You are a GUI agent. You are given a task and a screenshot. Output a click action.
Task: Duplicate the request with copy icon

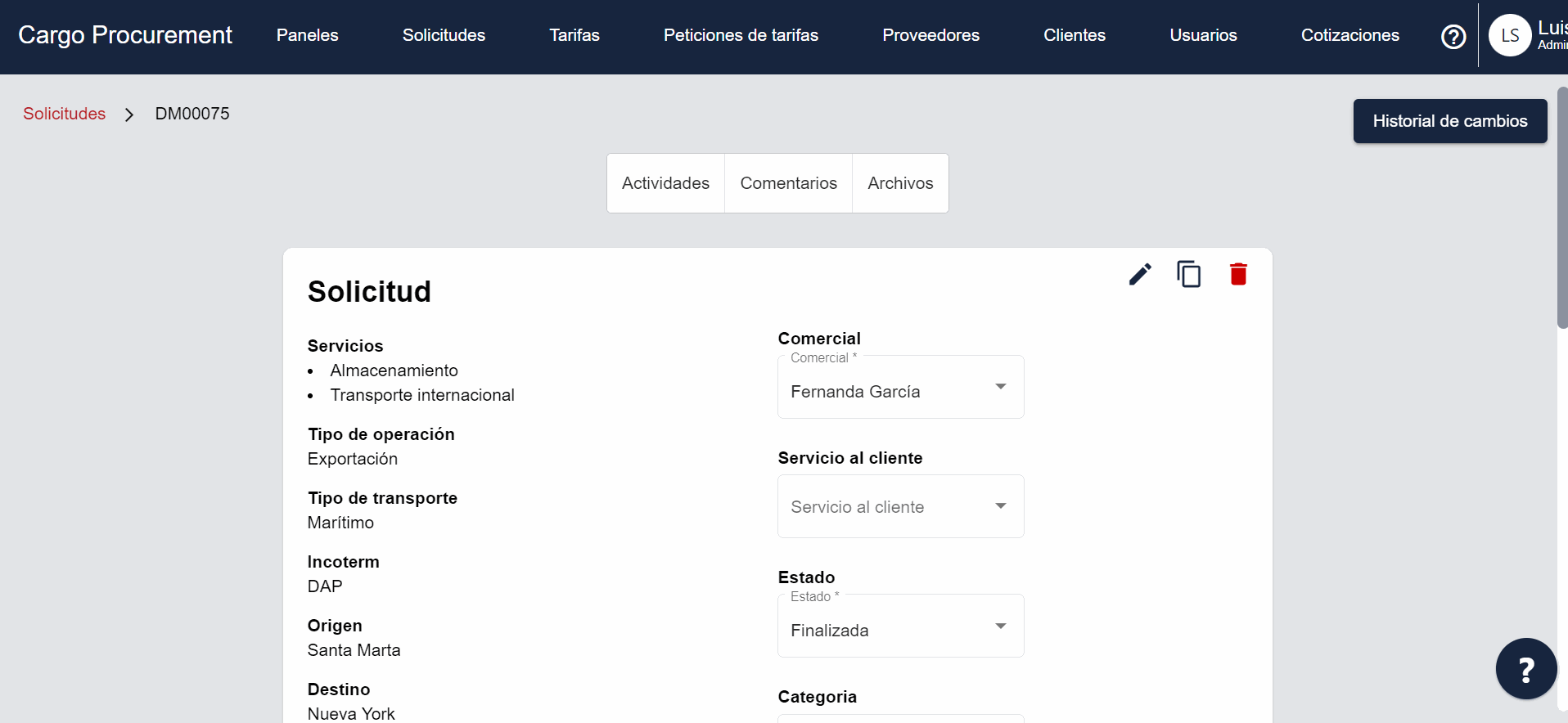click(1188, 274)
